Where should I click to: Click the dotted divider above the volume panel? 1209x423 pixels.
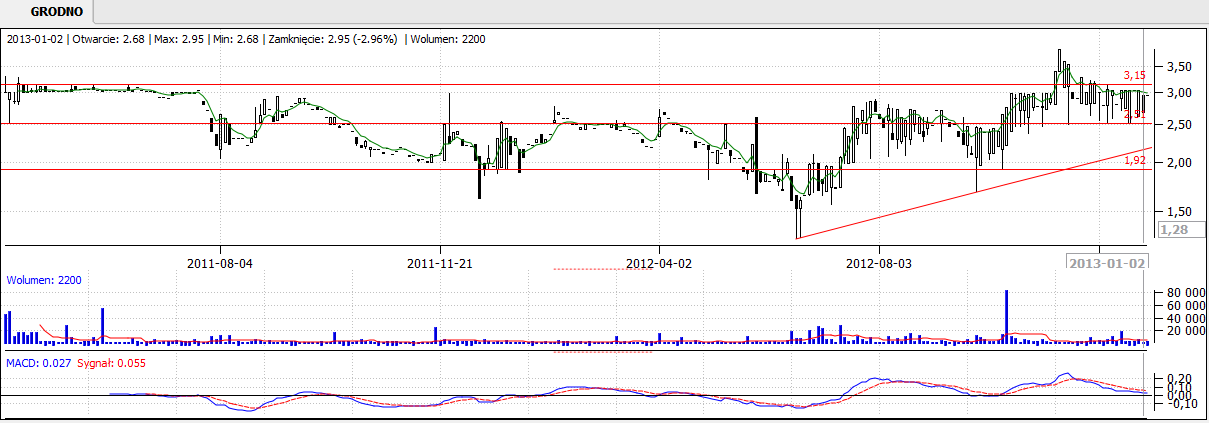(602, 269)
